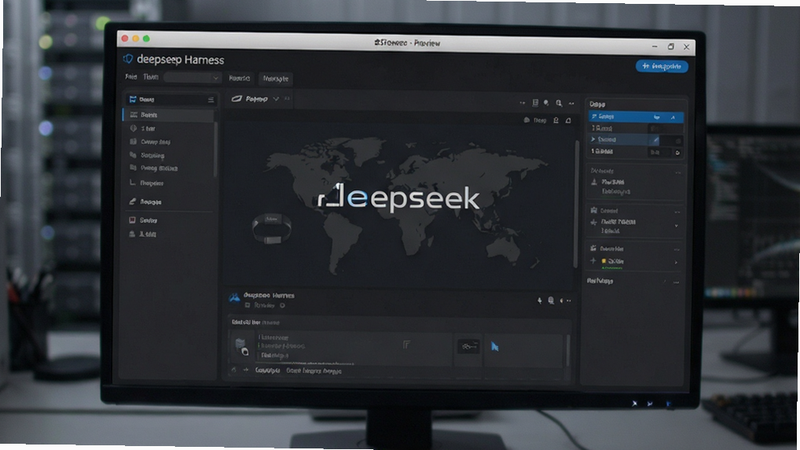Expand the down chevron in second right-panel card
Viewport: 800px width, 450px height.
click(677, 226)
